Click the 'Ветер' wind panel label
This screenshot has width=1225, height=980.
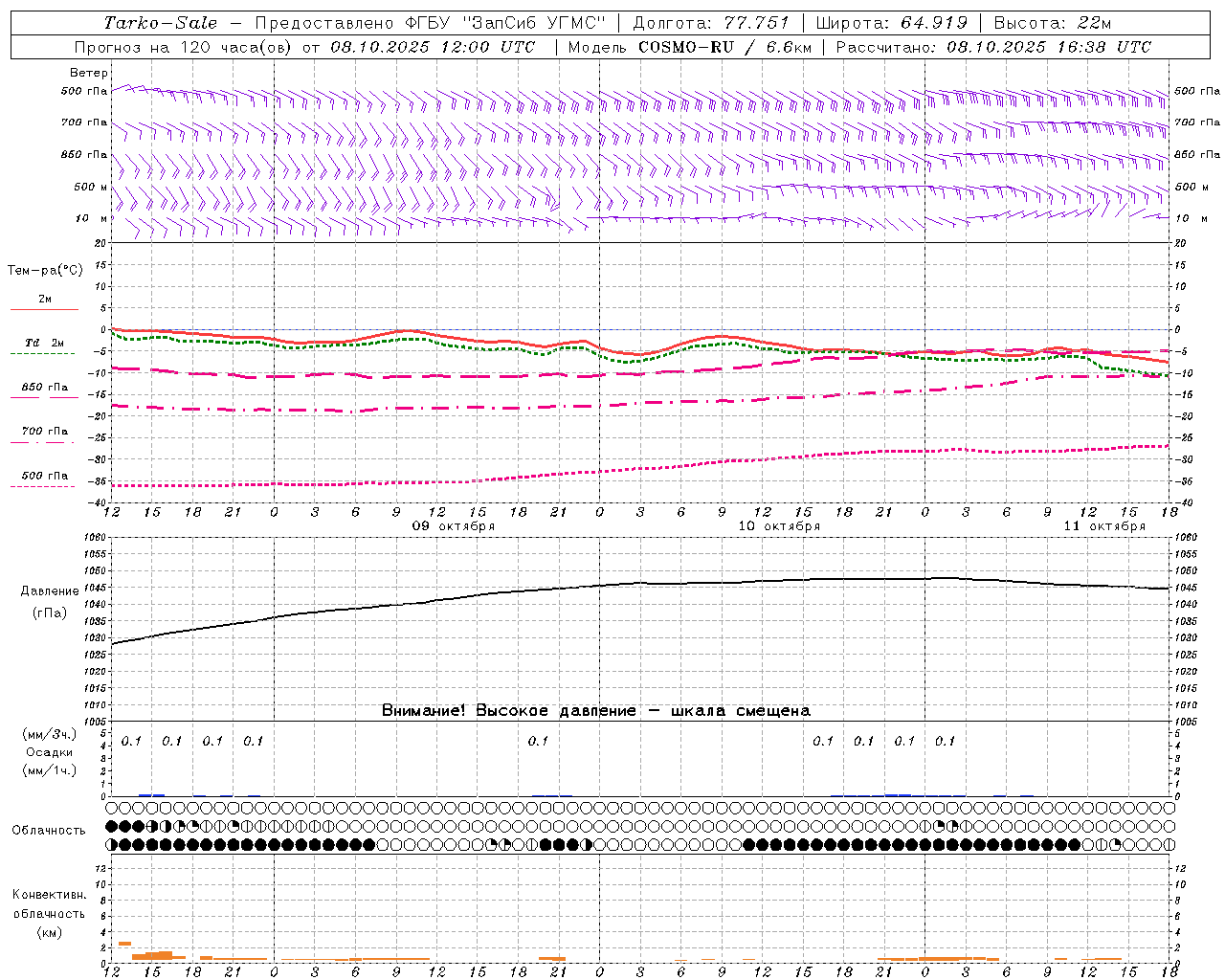click(x=89, y=73)
